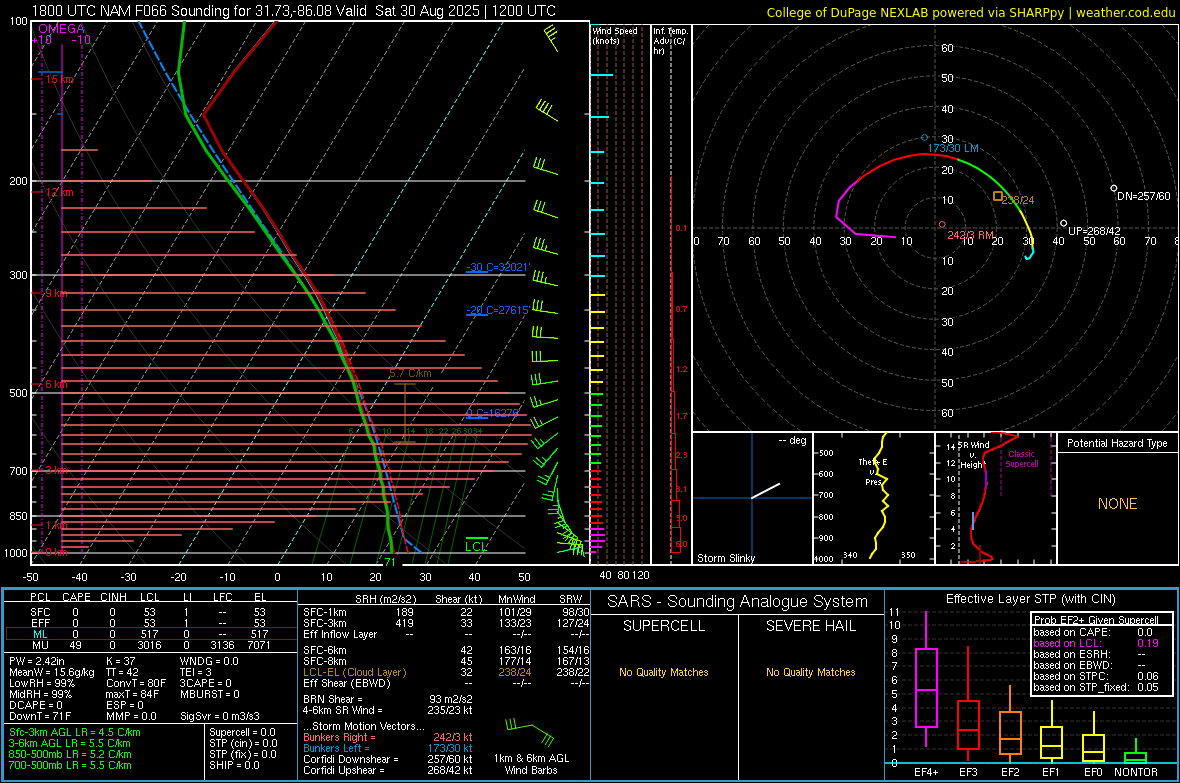Image resolution: width=1180 pixels, height=783 pixels.
Task: Click the DownT = 71F value
Action: (40, 716)
